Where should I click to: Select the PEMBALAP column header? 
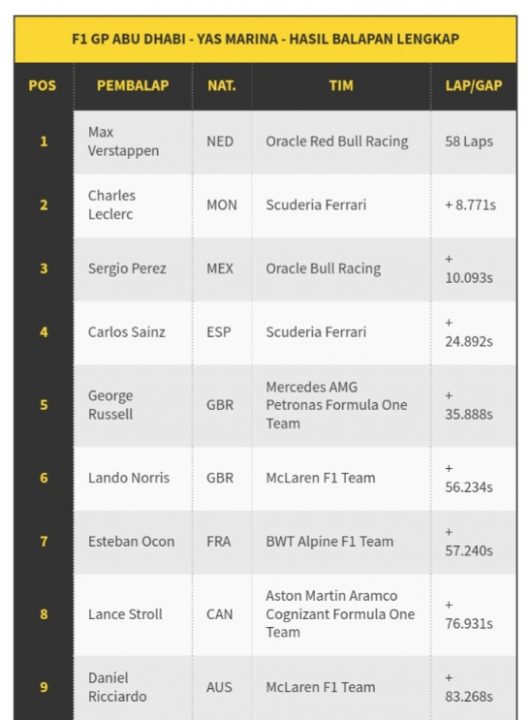point(133,85)
